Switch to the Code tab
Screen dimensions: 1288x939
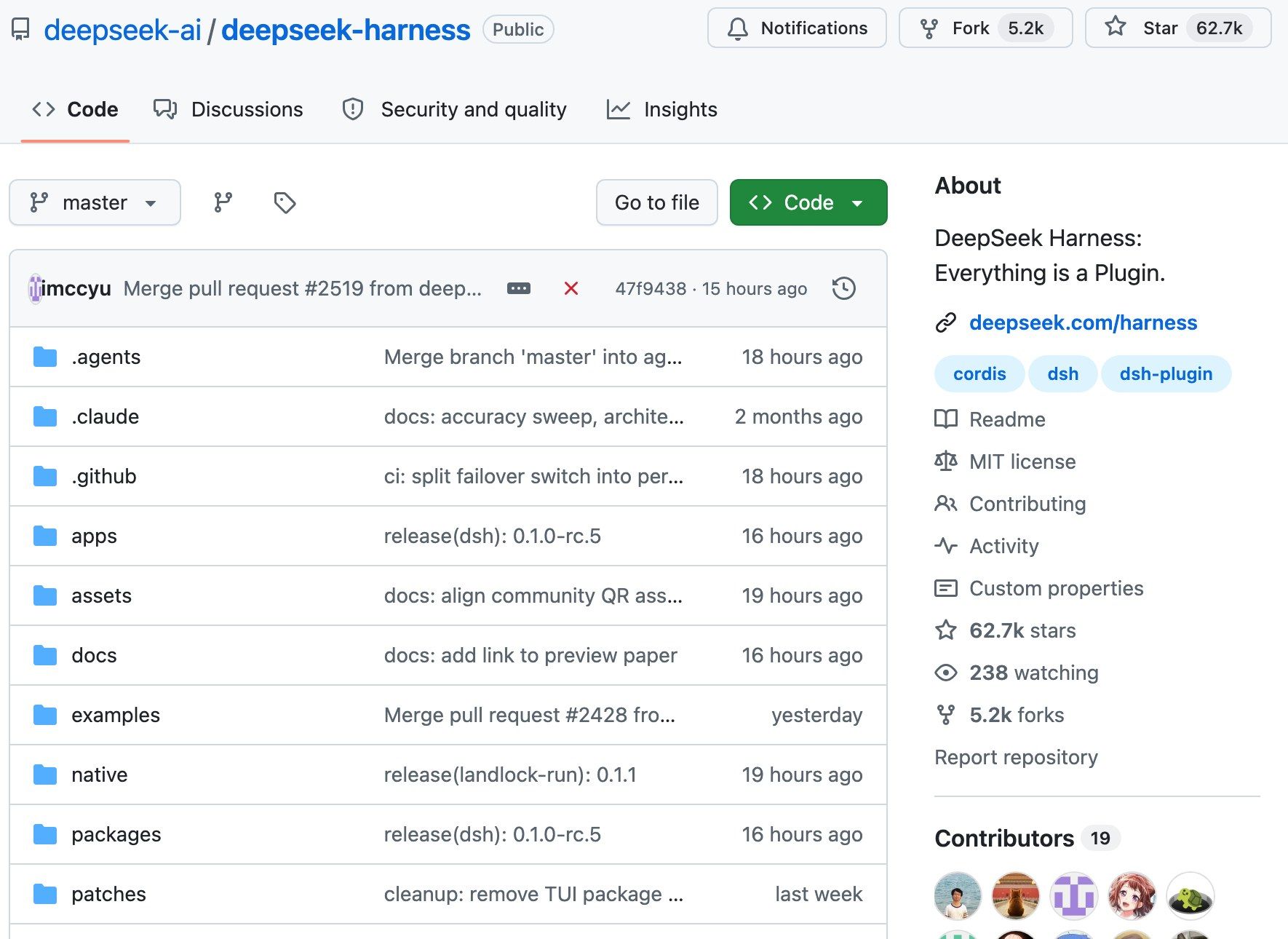76,109
